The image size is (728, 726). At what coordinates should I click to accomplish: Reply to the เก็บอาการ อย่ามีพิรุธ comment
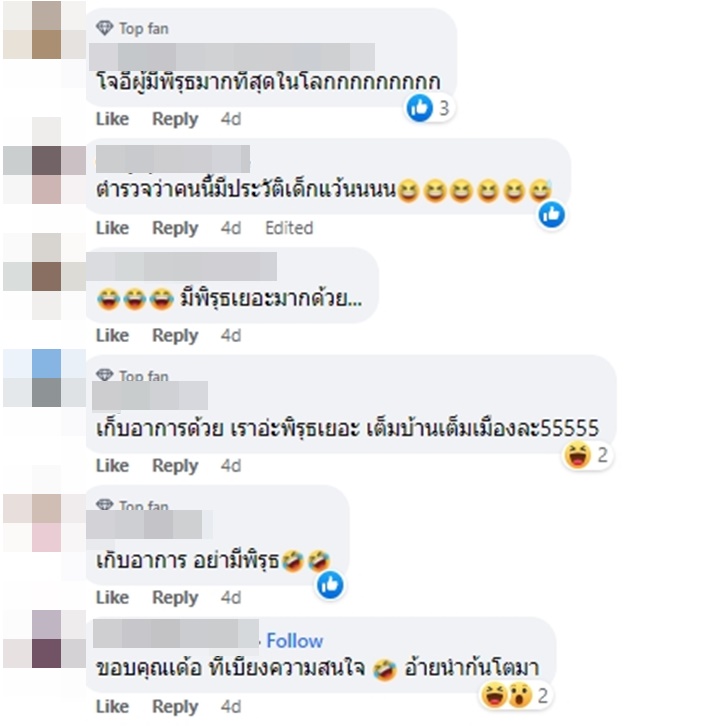tap(175, 597)
